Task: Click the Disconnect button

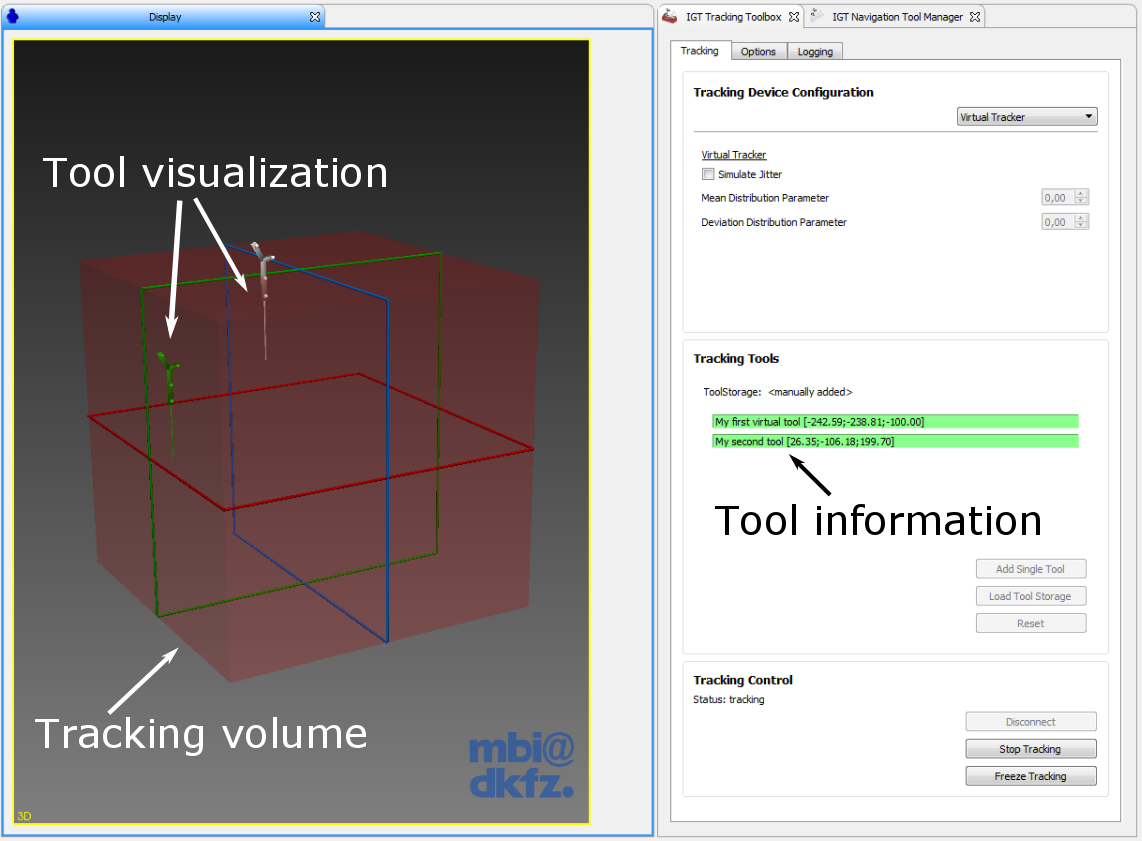Action: point(1031,722)
